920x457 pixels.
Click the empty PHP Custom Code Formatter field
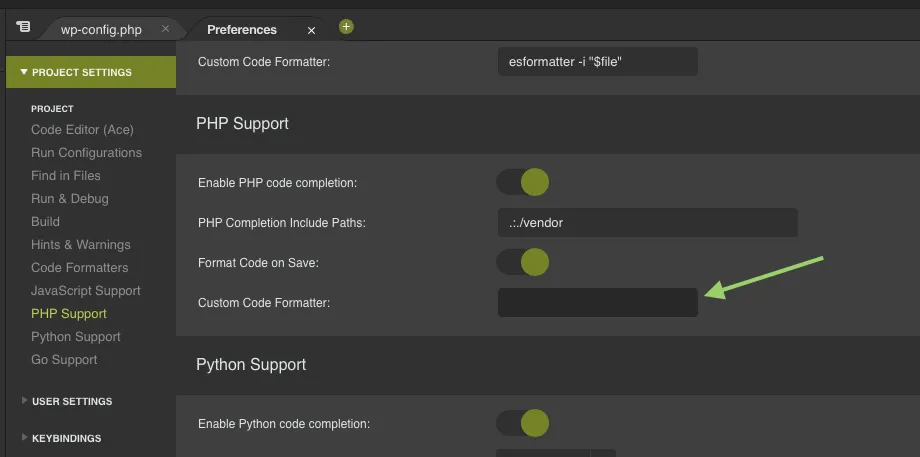click(x=597, y=302)
